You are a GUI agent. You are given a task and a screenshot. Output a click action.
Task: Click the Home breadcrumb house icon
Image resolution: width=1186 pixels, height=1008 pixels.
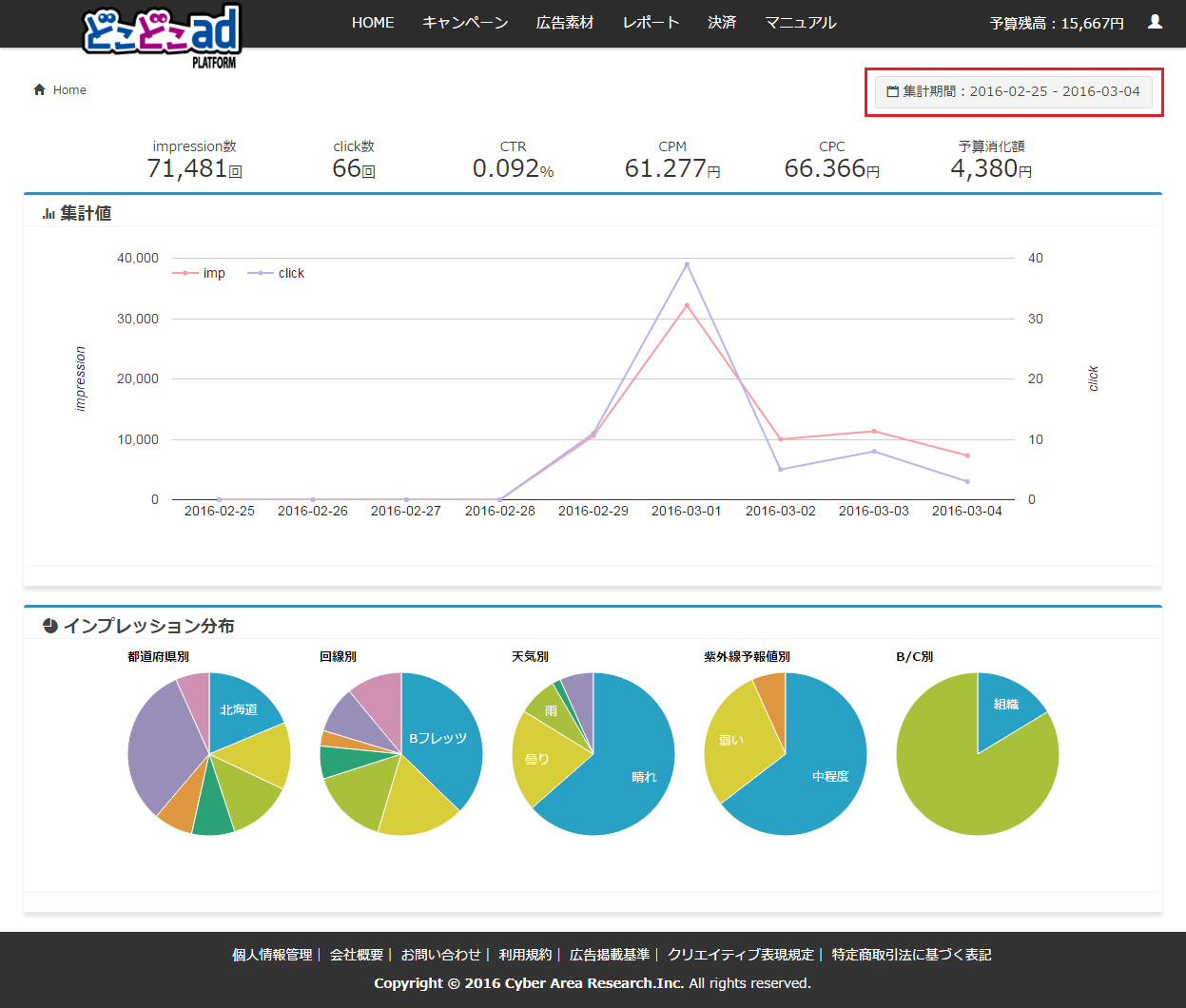point(40,89)
